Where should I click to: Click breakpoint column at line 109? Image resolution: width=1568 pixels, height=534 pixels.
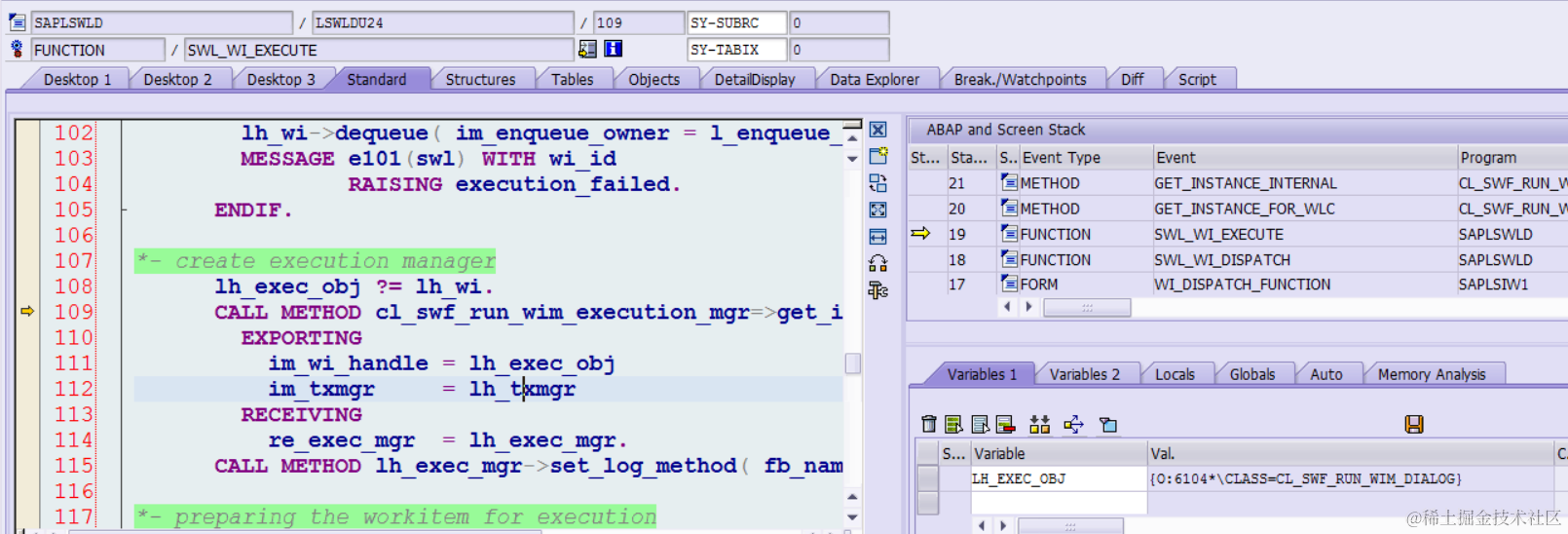pos(27,312)
